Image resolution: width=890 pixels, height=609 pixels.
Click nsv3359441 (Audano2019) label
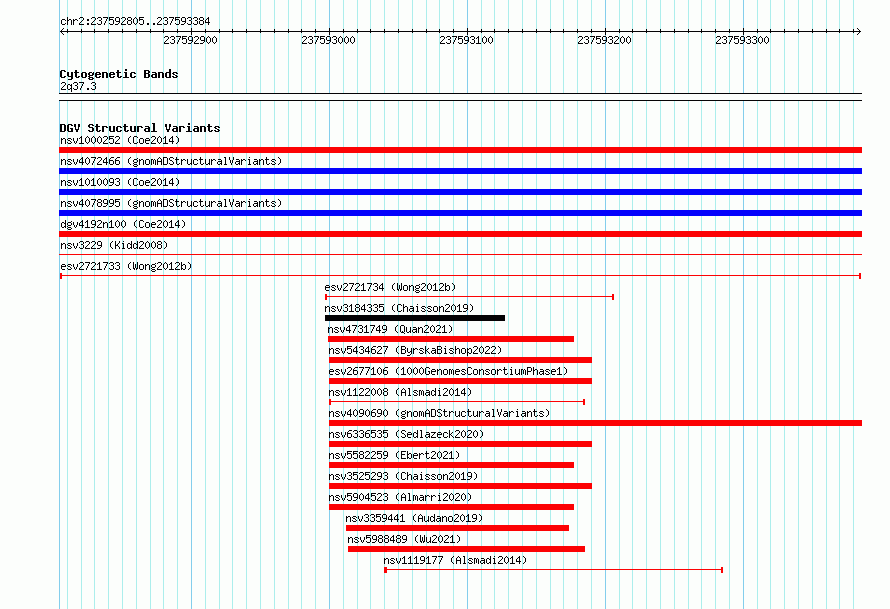pos(414,518)
